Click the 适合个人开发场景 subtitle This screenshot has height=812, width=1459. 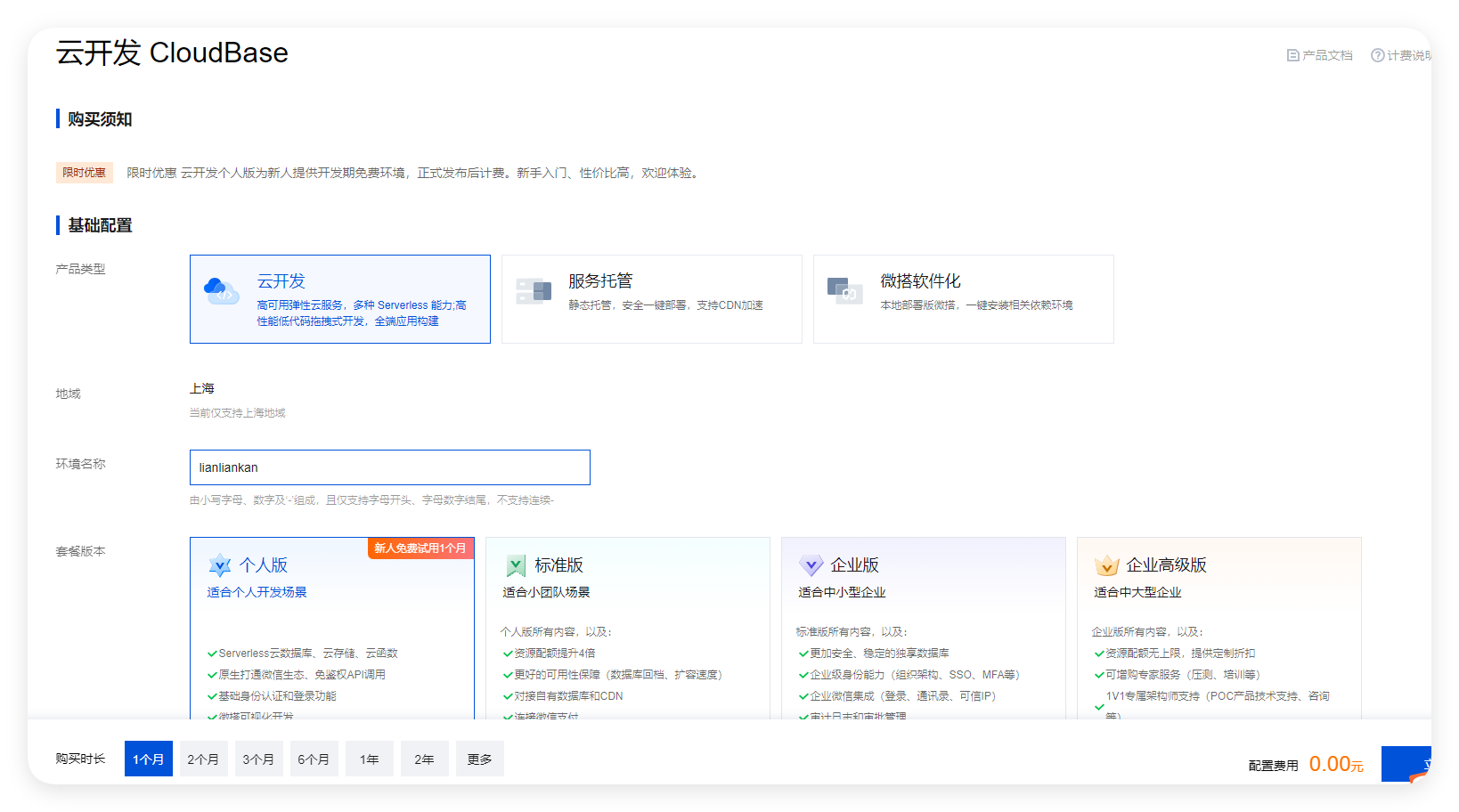[257, 592]
